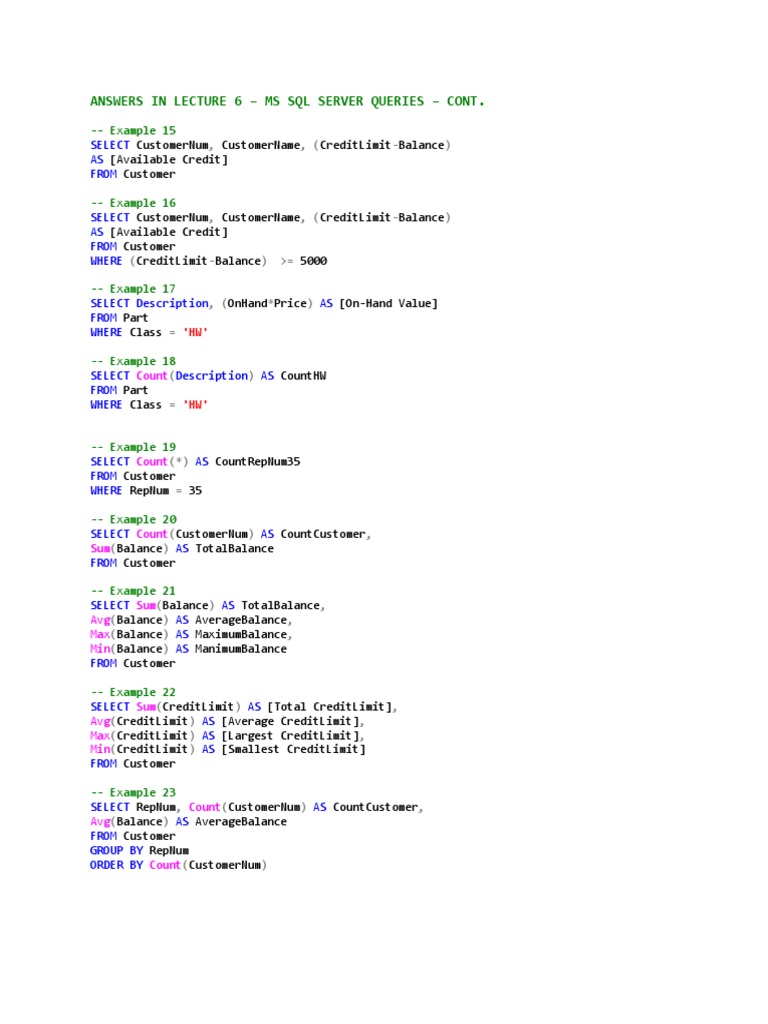Screen dimensions: 768x1024
Task: Click the 'MaximumBalance' line
Action: (191, 635)
